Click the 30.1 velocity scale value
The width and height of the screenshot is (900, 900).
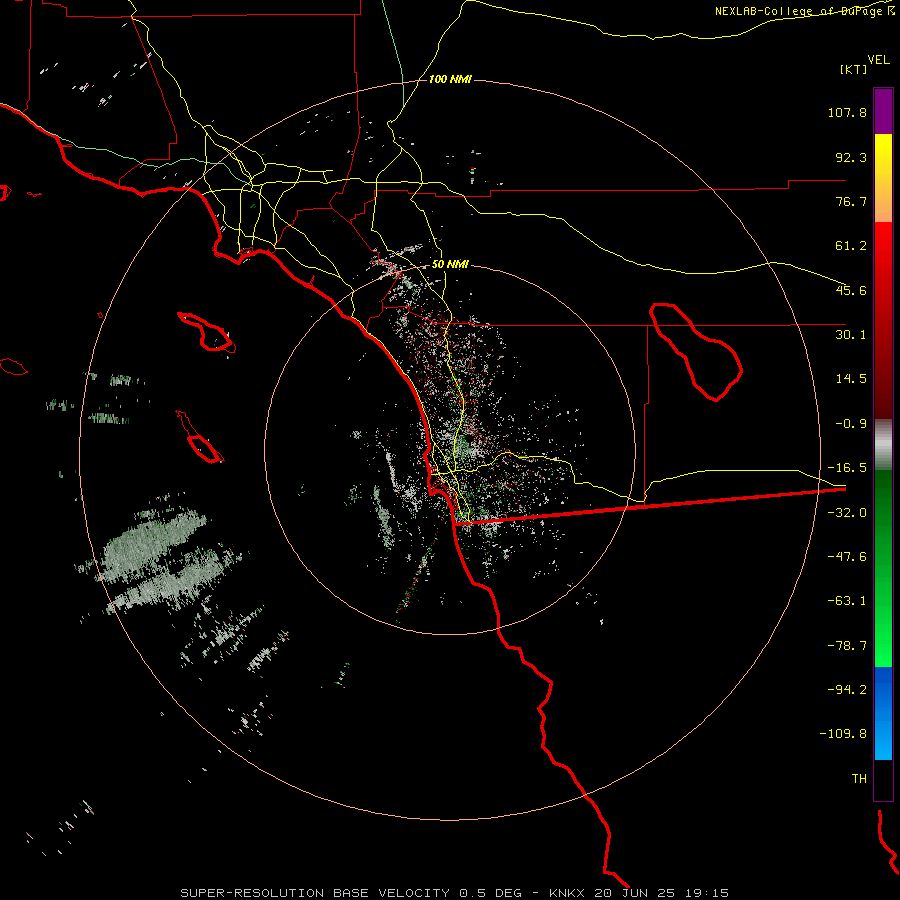[851, 335]
